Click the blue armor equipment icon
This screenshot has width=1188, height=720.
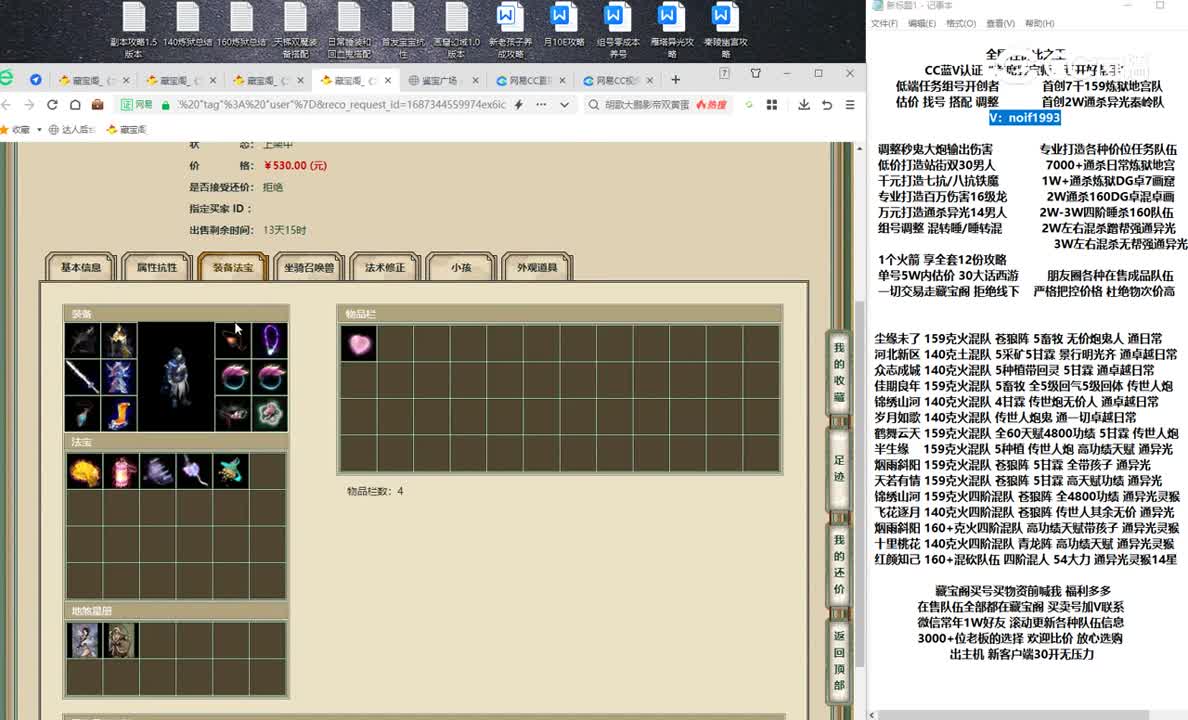[119, 377]
